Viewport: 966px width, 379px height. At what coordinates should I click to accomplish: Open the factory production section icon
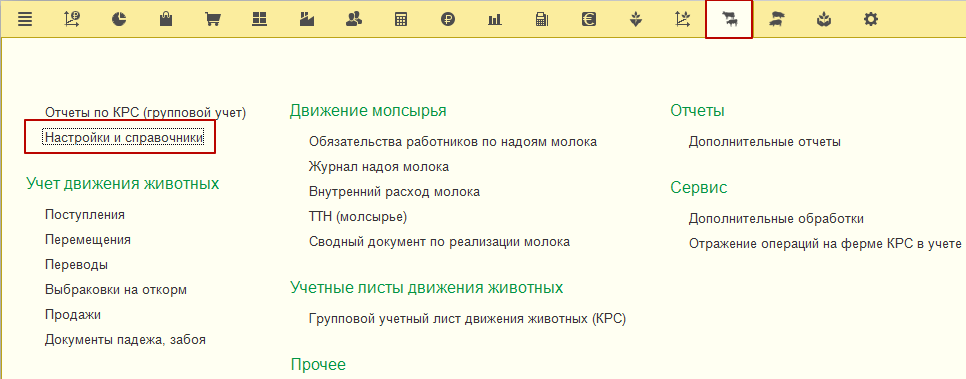point(307,20)
